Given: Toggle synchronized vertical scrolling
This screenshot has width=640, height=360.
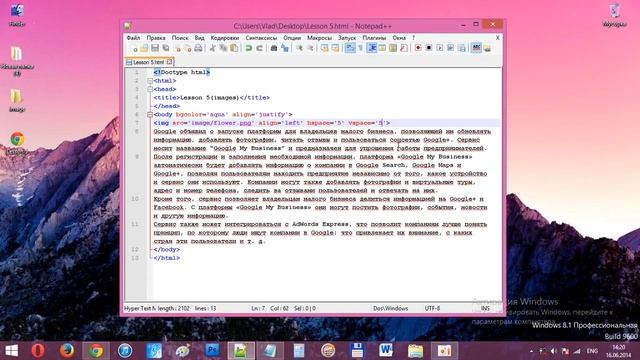Looking at the screenshot, I should (x=324, y=48).
